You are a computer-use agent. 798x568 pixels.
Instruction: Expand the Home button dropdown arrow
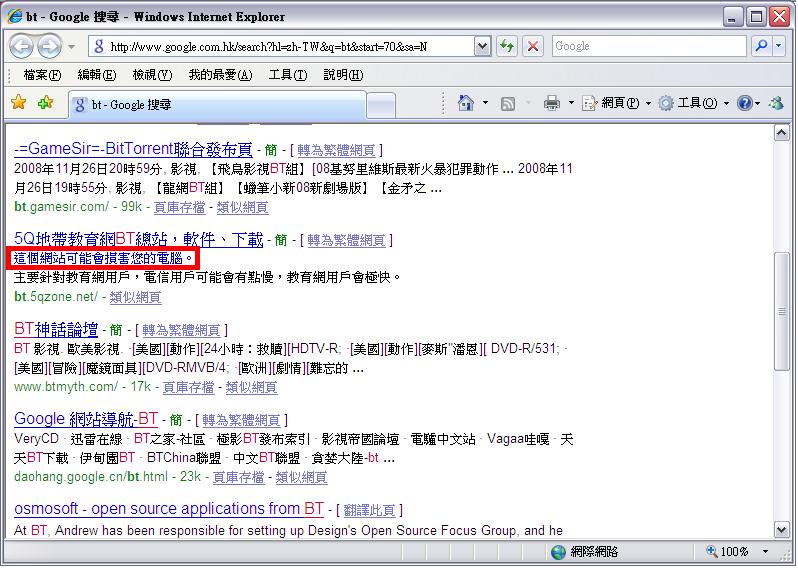[485, 103]
